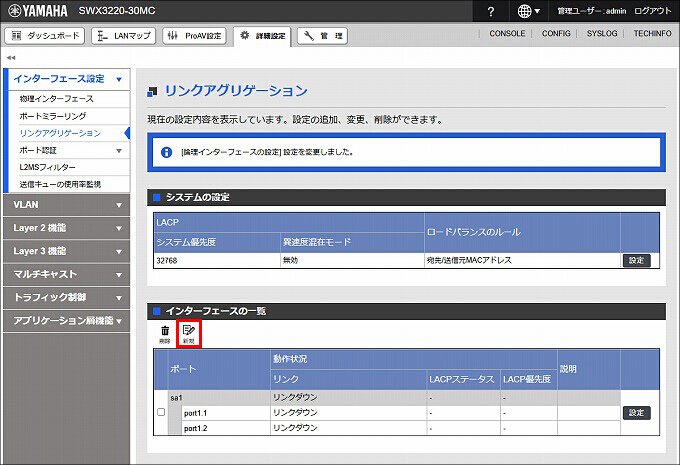Open help via question mark icon
This screenshot has height=465, width=680.
coord(490,11)
